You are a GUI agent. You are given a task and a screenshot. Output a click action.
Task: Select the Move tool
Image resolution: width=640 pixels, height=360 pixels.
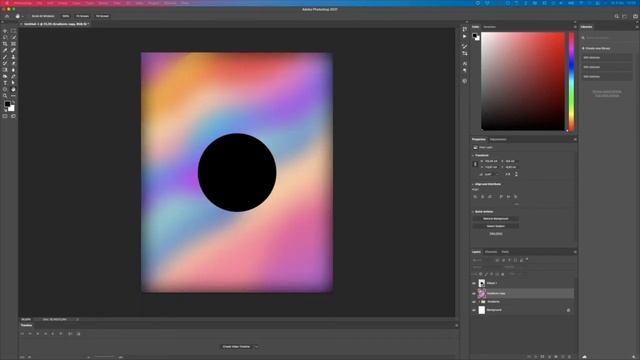(5, 31)
